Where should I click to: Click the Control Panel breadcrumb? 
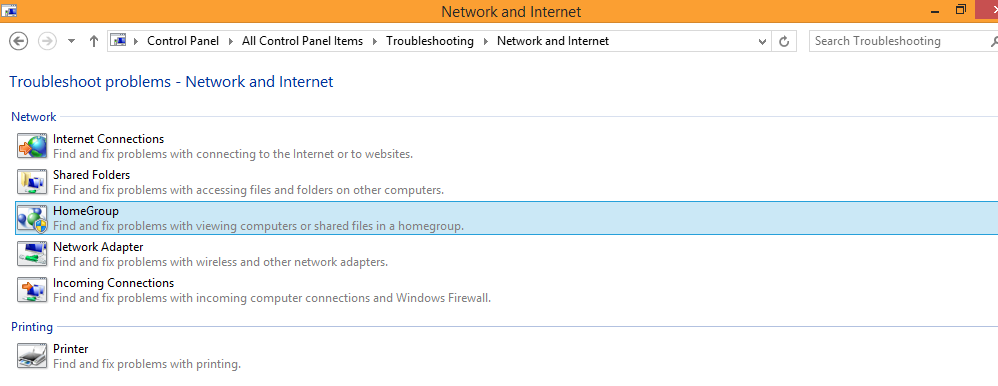pos(183,41)
